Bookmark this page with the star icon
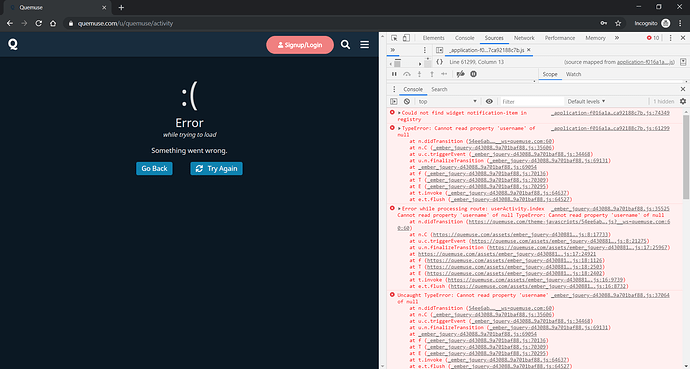This screenshot has width=690, height=369. click(618, 23)
